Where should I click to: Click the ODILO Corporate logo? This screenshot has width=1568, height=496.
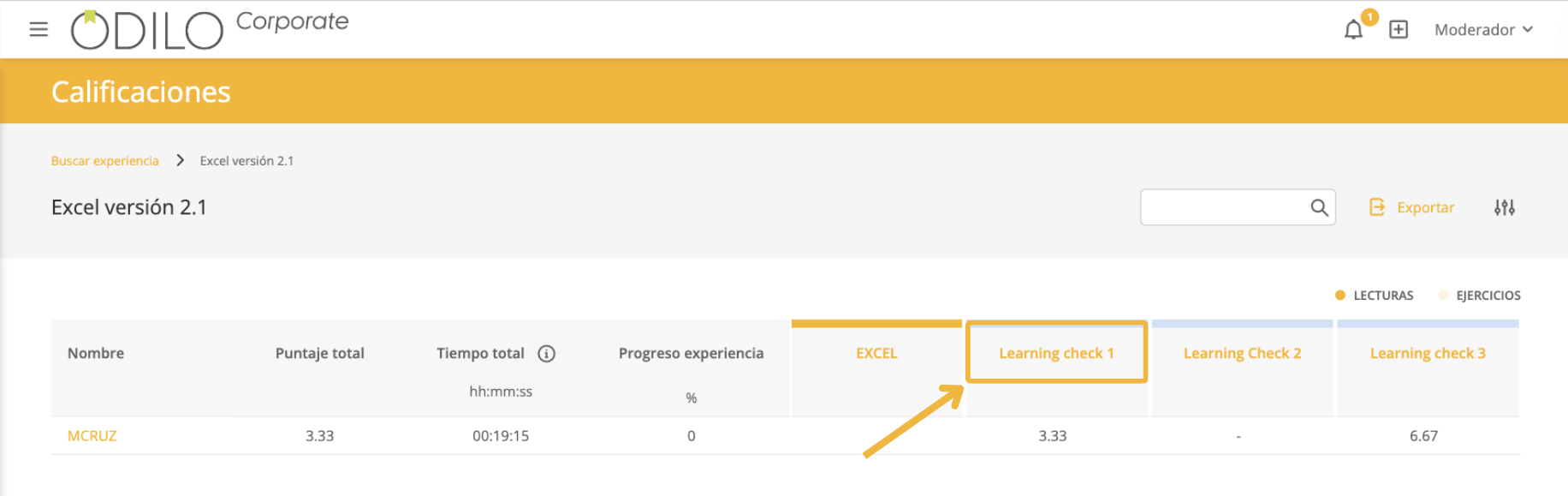tap(210, 28)
